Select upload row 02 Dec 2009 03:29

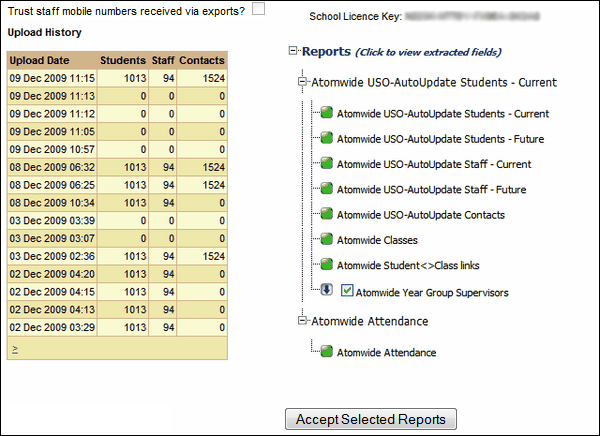tap(117, 327)
